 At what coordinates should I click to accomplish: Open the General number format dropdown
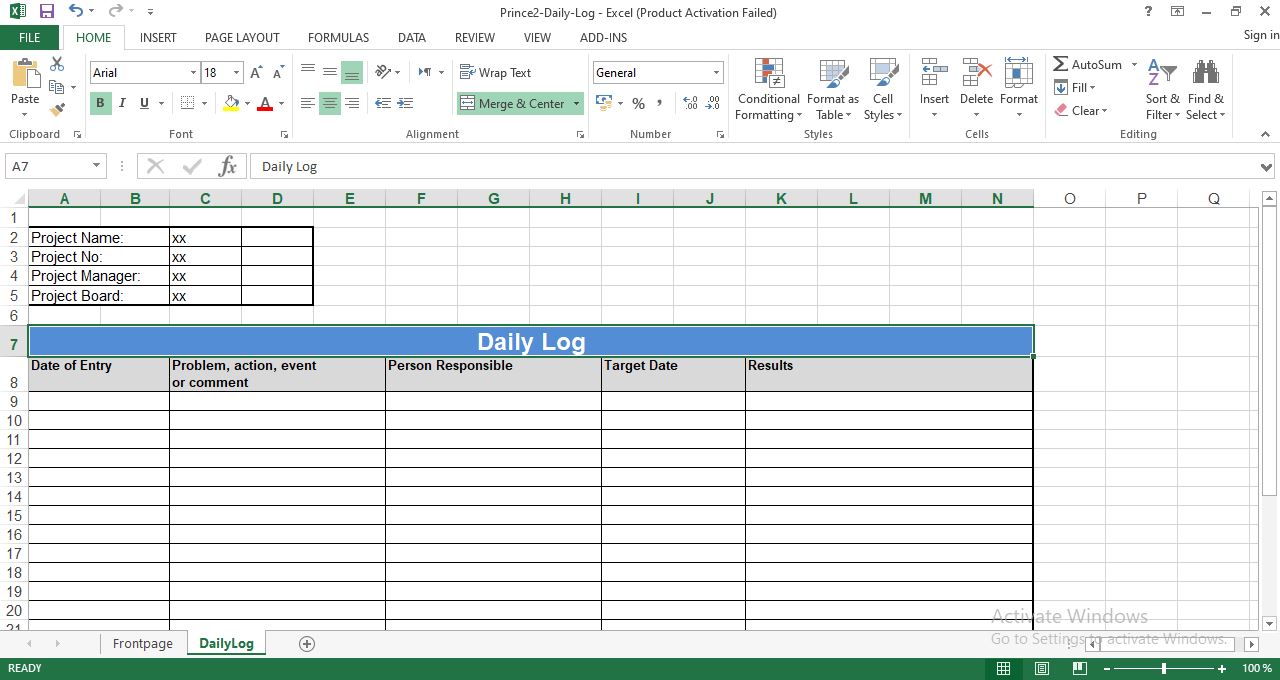[716, 72]
